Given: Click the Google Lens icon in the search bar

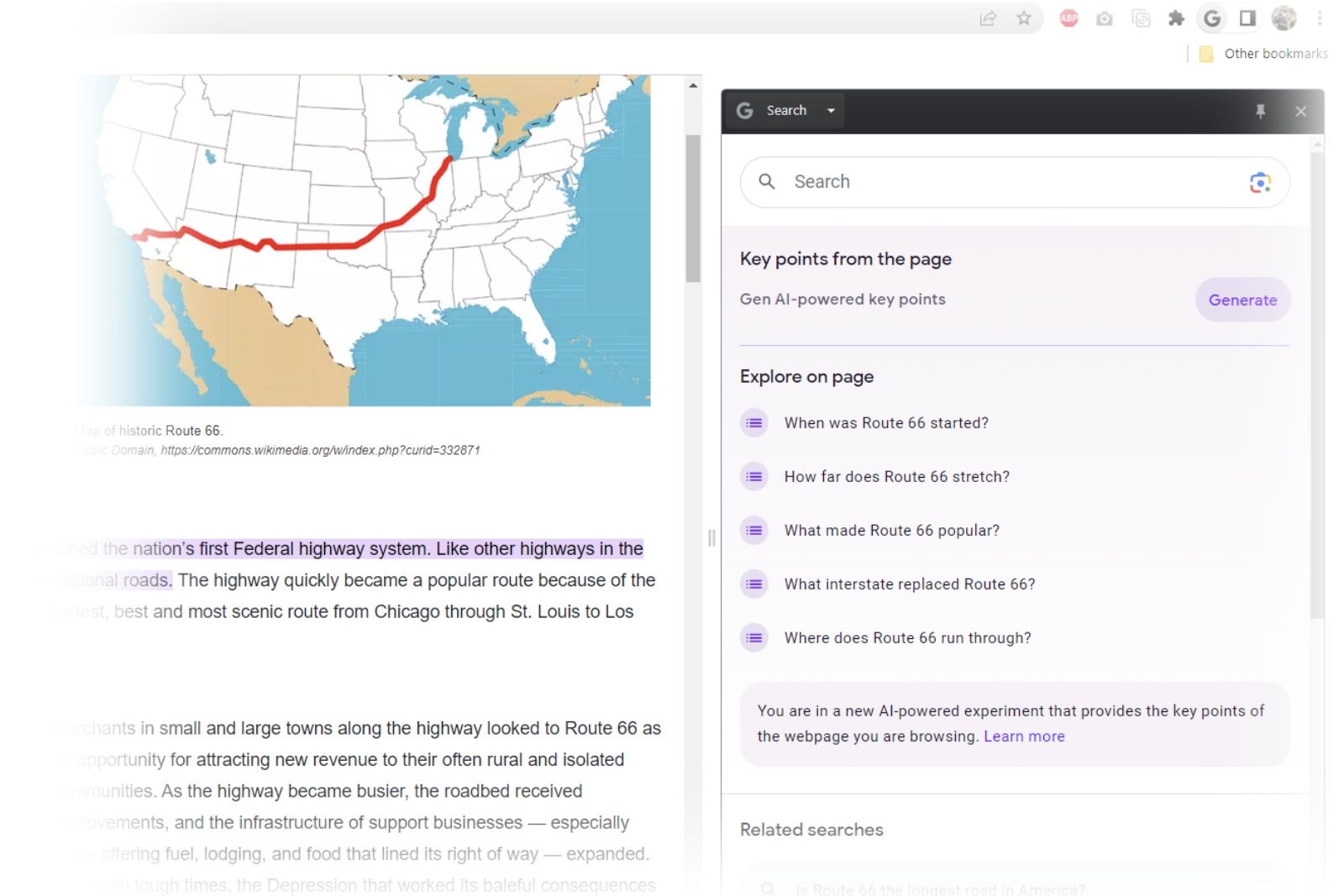Looking at the screenshot, I should 1258,182.
